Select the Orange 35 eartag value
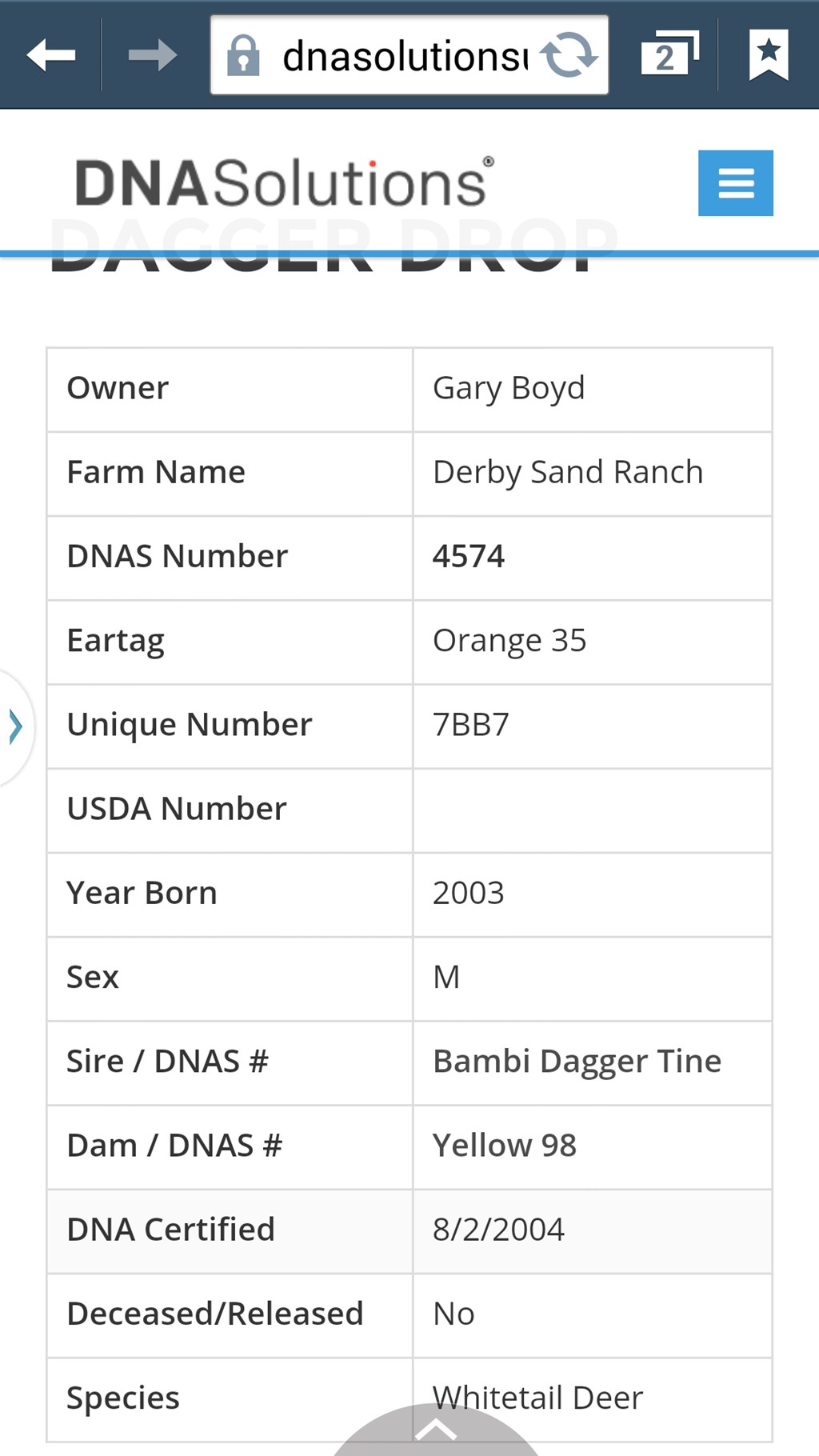Image resolution: width=819 pixels, height=1456 pixels. (509, 642)
